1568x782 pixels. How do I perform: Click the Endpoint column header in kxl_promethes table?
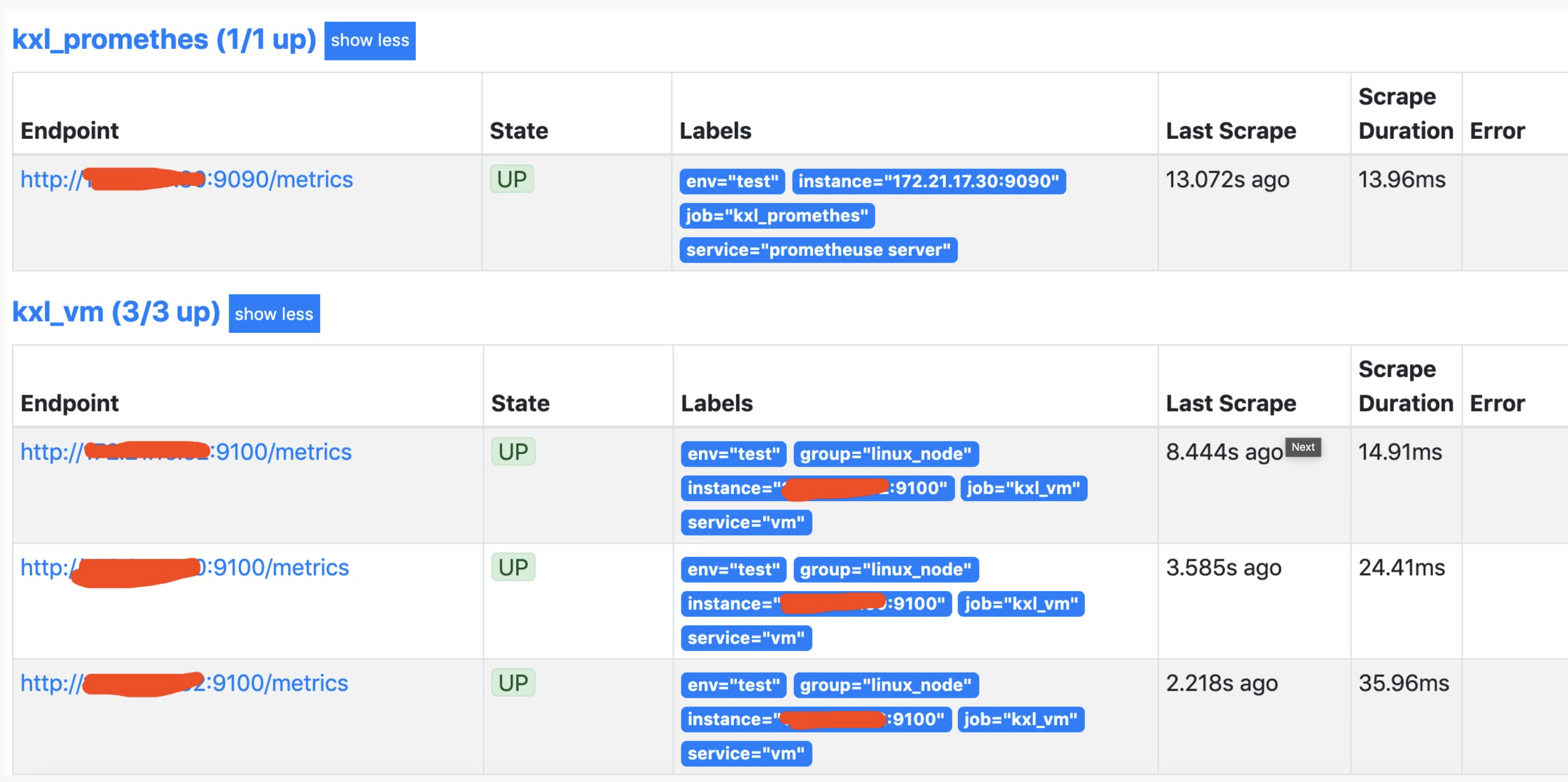[70, 131]
